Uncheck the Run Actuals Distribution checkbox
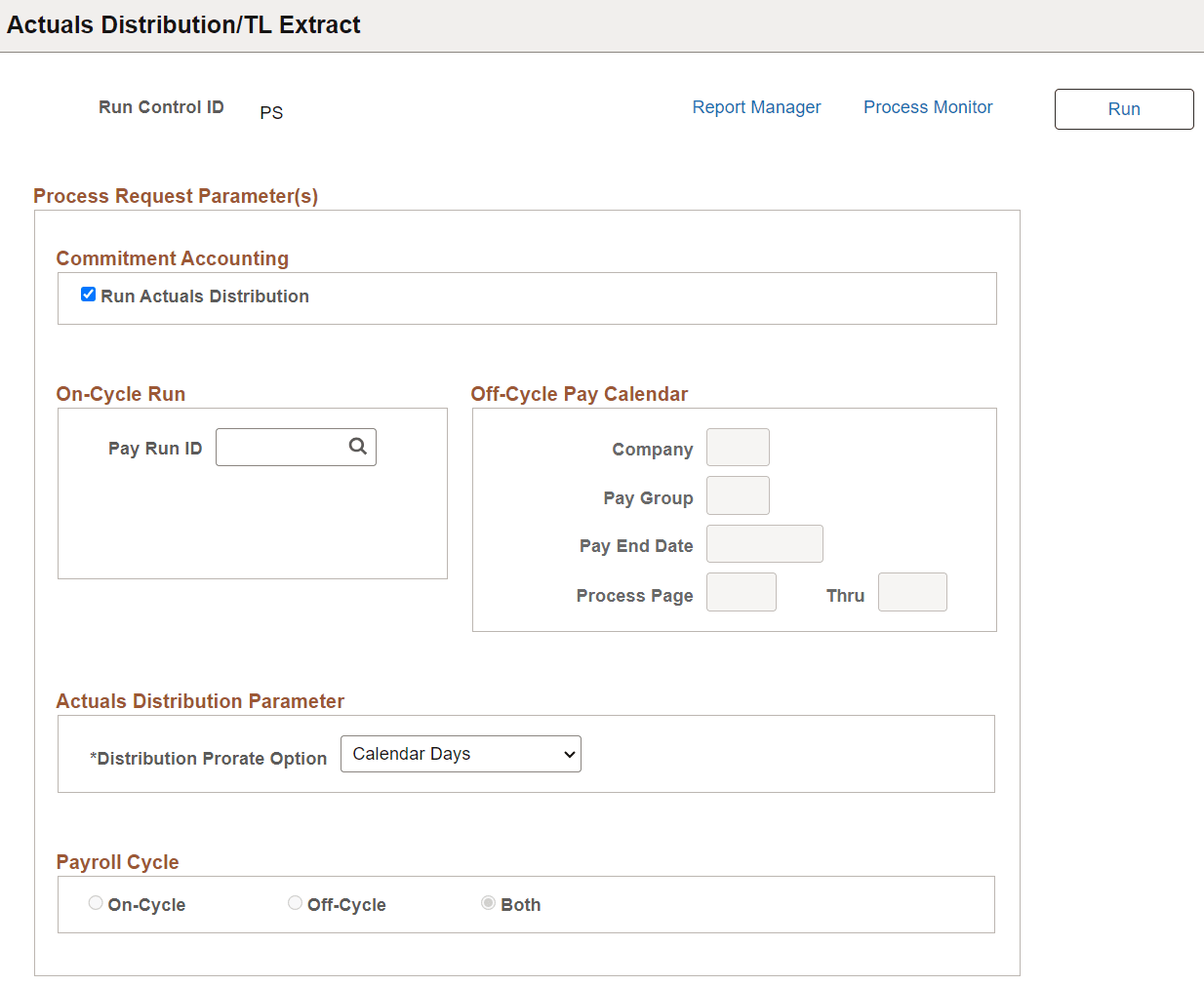This screenshot has width=1204, height=986. 88,294
